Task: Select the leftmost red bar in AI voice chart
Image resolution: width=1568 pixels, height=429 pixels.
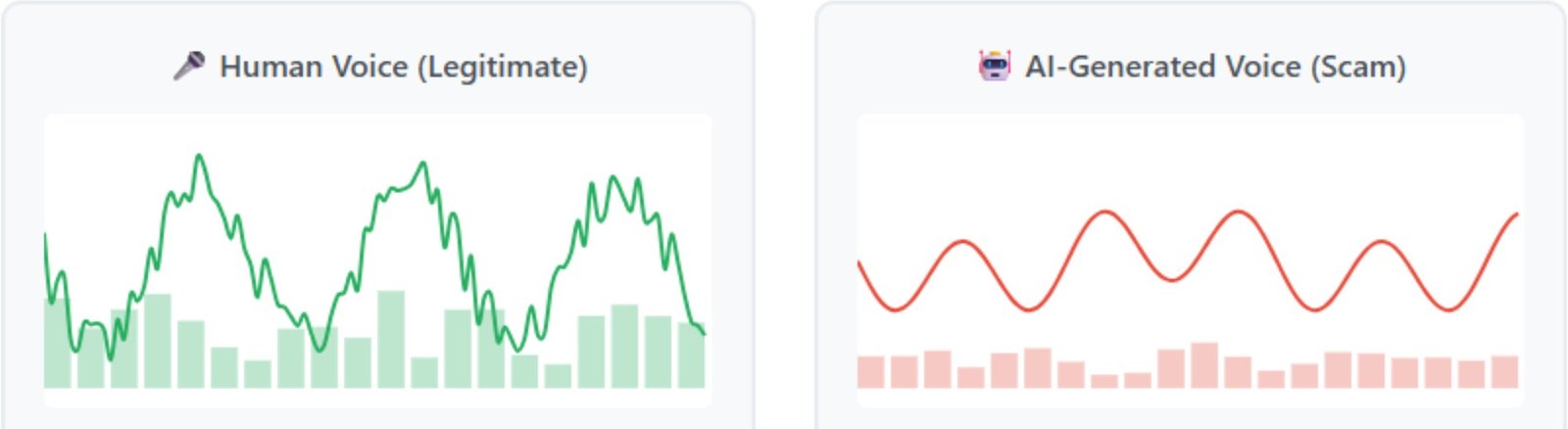Action: click(870, 372)
